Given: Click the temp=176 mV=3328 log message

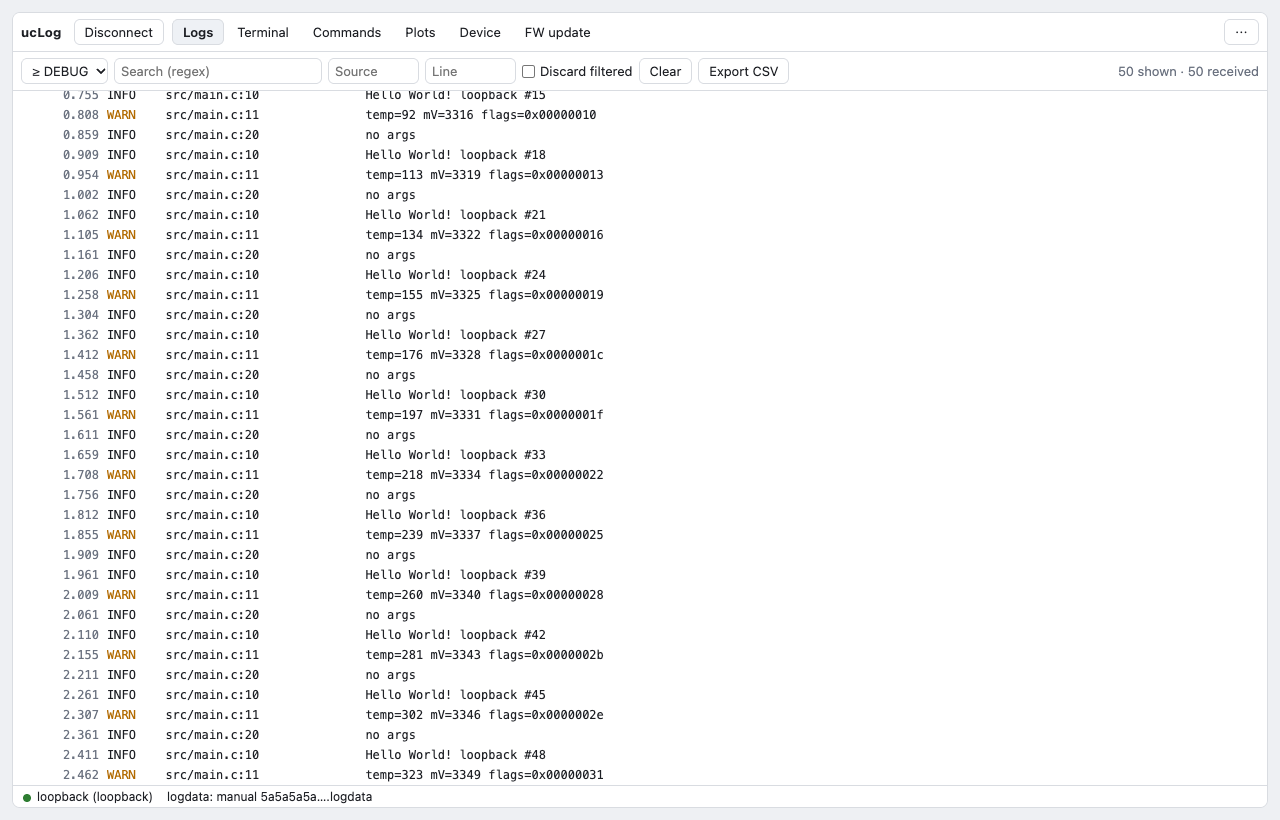Looking at the screenshot, I should tap(484, 355).
